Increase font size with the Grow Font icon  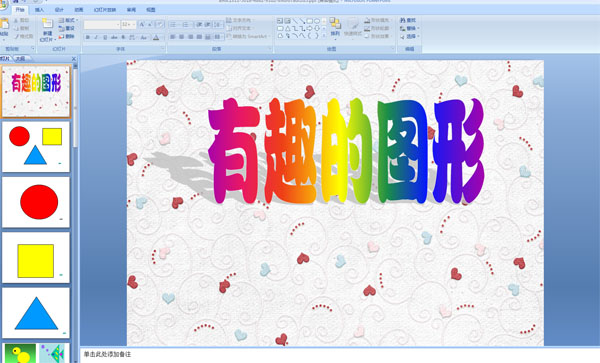pos(142,24)
